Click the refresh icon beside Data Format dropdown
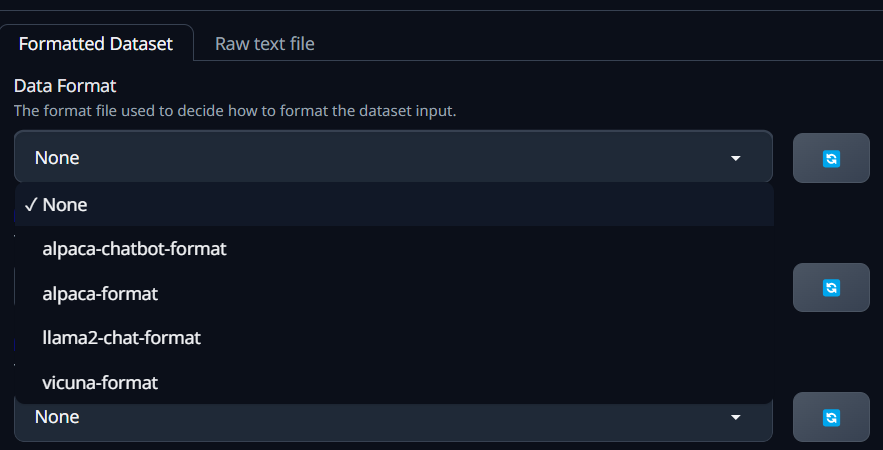This screenshot has height=450, width=883. pos(831,158)
